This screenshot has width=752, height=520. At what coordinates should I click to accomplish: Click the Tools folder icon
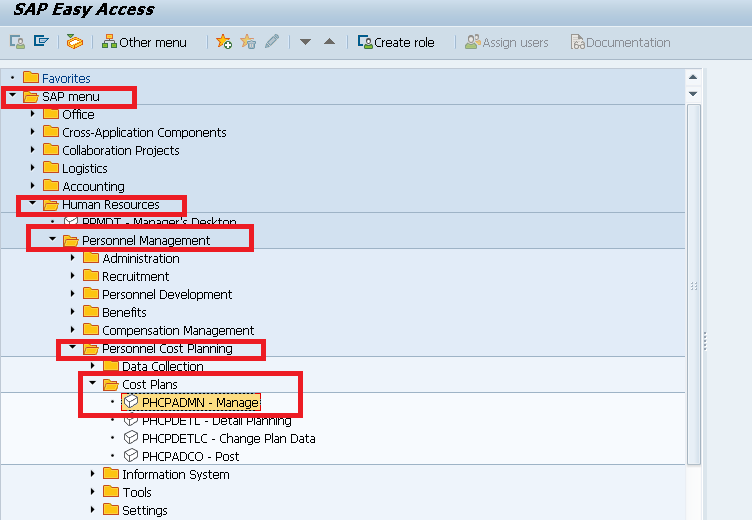point(111,492)
